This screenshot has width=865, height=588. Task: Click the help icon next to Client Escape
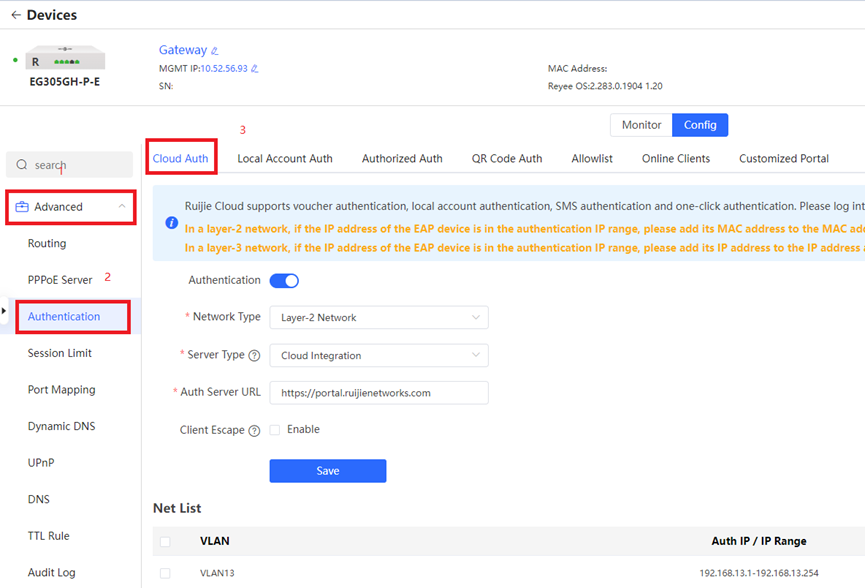click(x=254, y=430)
